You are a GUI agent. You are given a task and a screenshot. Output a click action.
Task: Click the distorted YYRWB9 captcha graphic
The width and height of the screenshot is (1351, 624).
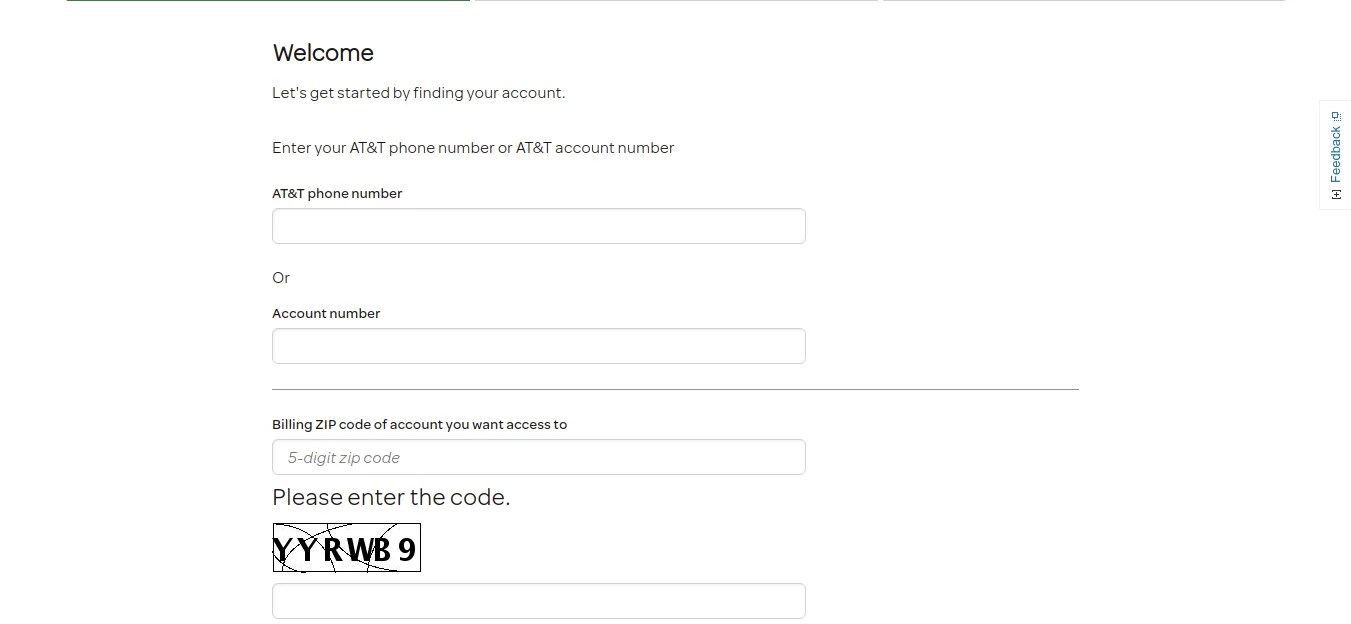point(346,547)
